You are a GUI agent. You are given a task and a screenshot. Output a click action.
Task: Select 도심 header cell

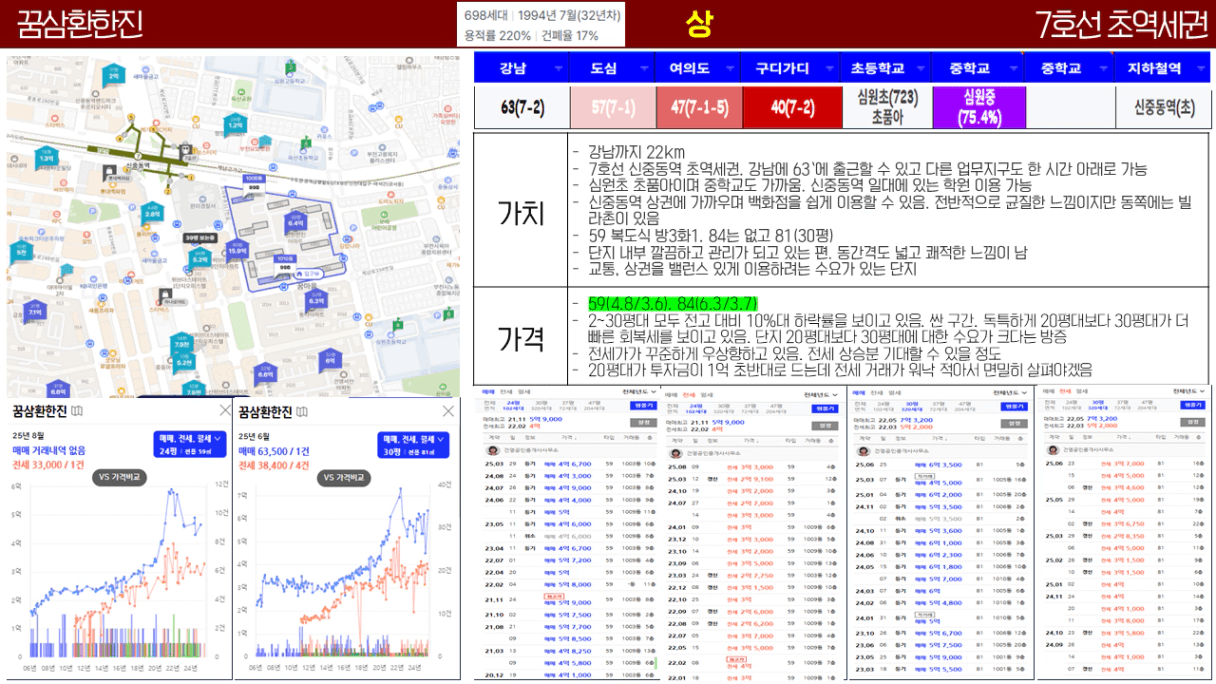611,68
